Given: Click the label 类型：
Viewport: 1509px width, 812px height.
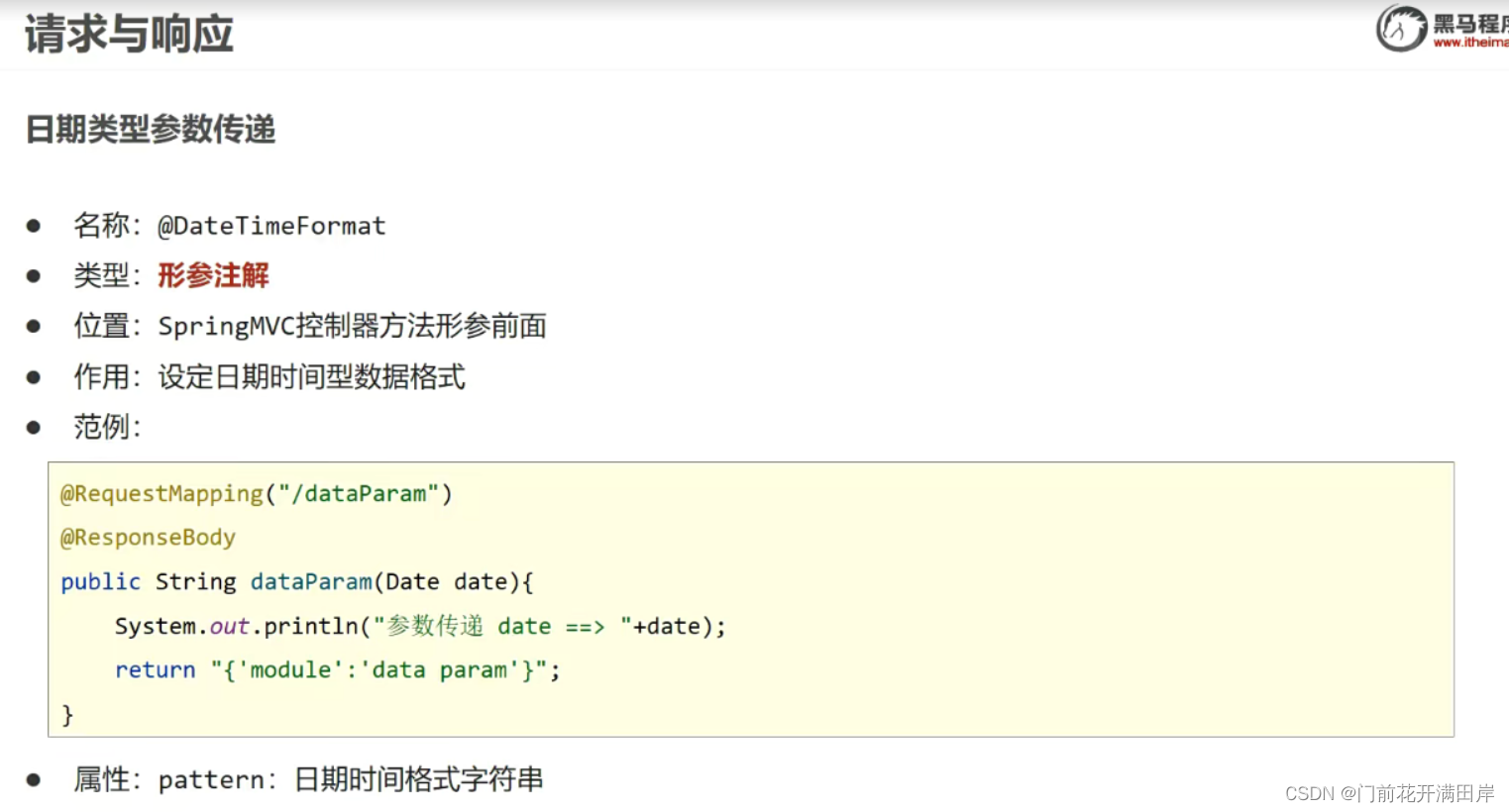Looking at the screenshot, I should point(108,275).
